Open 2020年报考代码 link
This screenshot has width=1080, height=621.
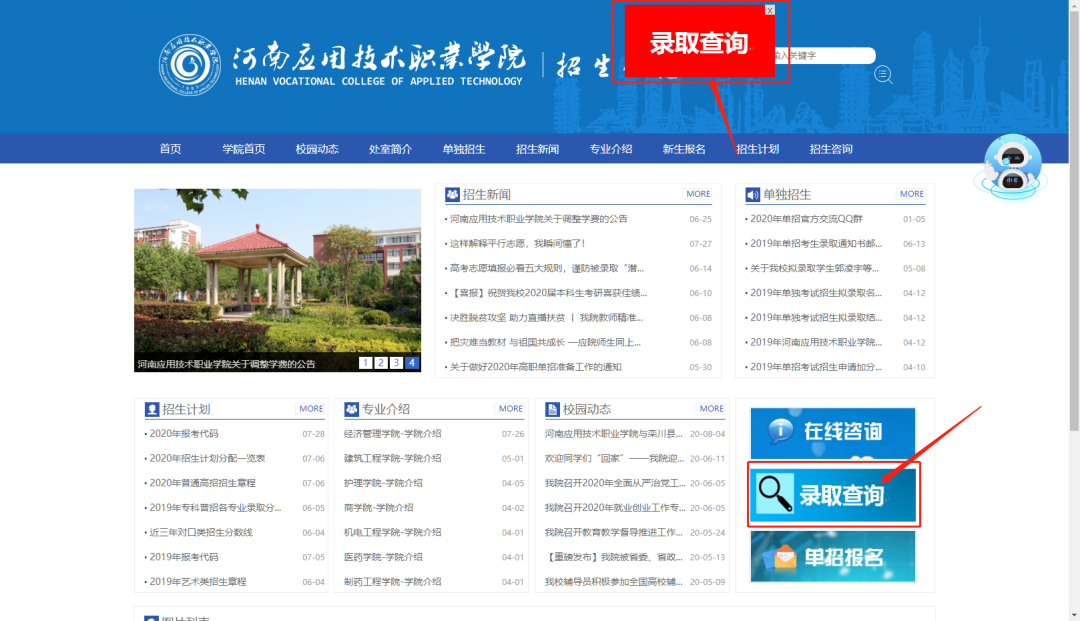pyautogui.click(x=184, y=434)
